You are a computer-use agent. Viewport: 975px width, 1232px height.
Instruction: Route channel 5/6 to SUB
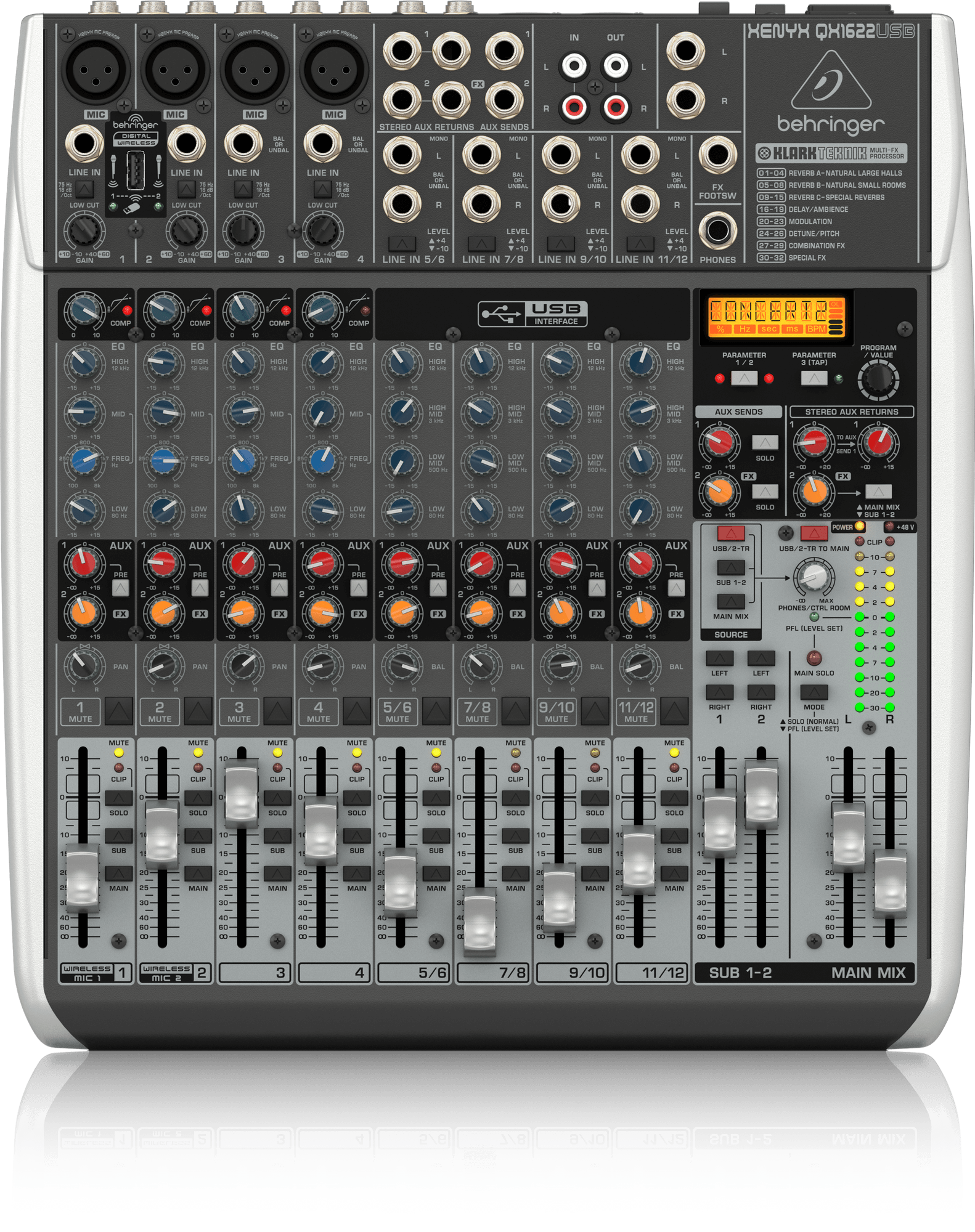coord(436,836)
